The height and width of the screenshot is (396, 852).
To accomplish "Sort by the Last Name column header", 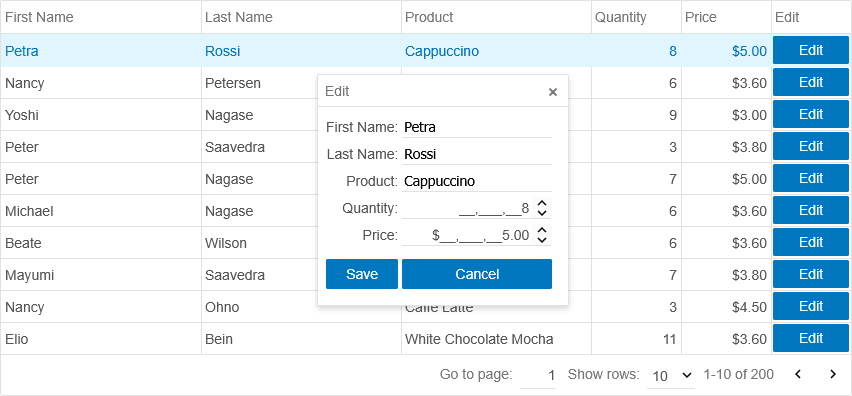I will click(302, 17).
